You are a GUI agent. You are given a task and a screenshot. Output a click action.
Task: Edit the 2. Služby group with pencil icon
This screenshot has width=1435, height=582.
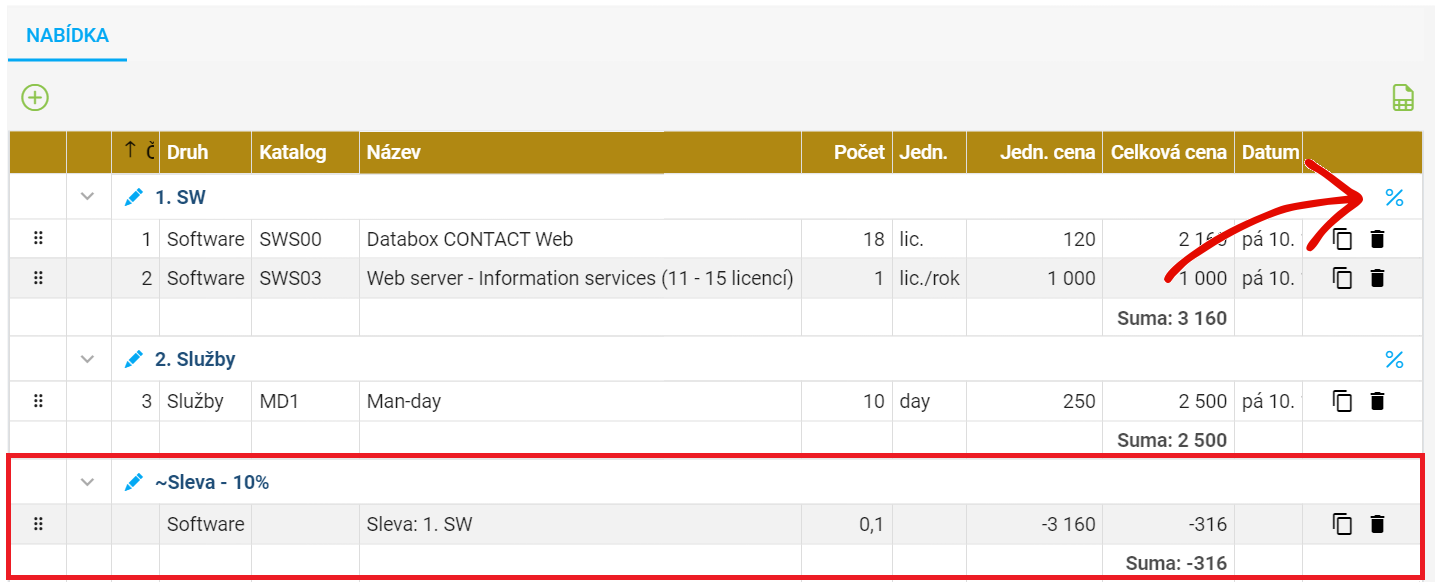coord(134,359)
